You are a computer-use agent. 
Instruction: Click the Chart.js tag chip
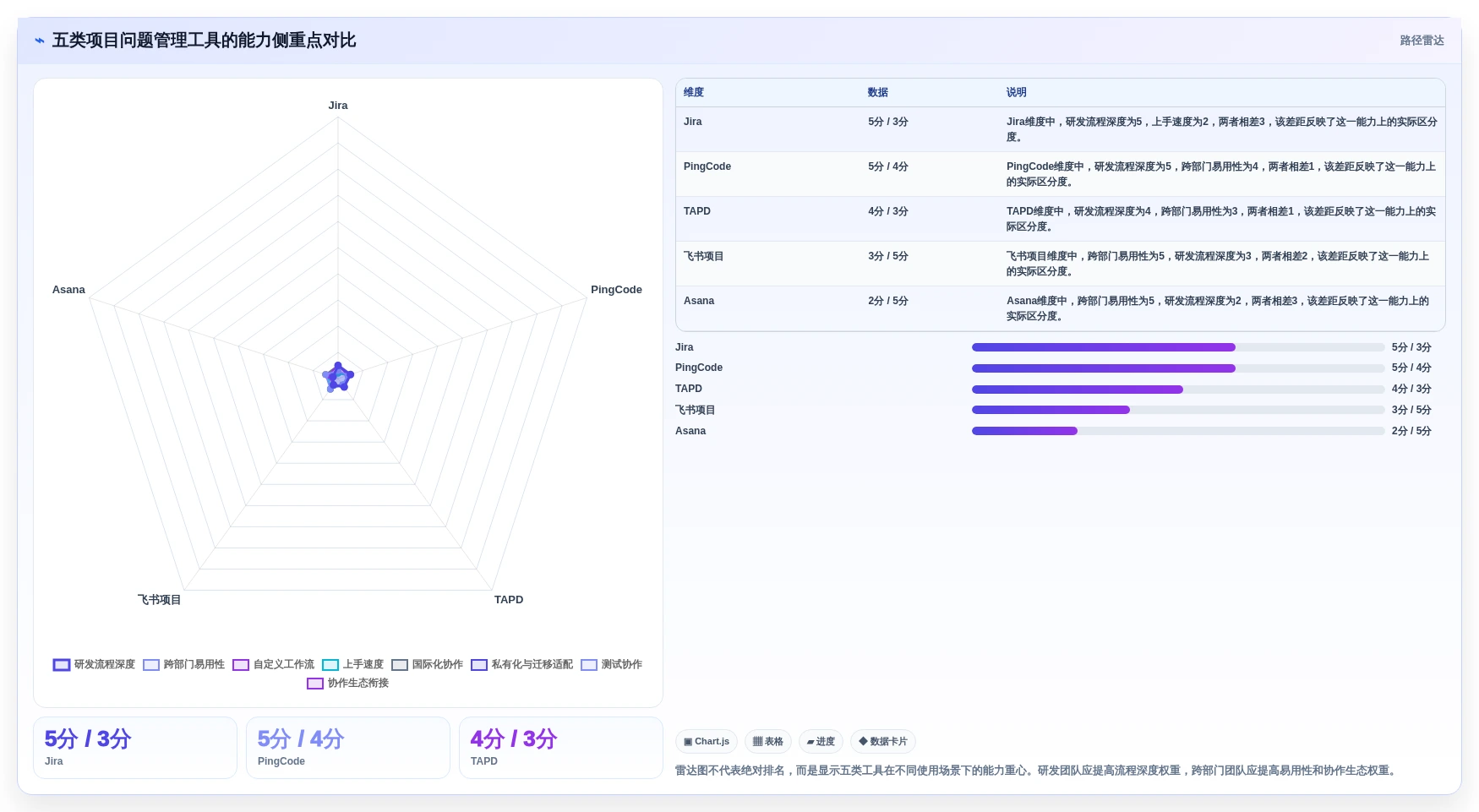tap(707, 741)
